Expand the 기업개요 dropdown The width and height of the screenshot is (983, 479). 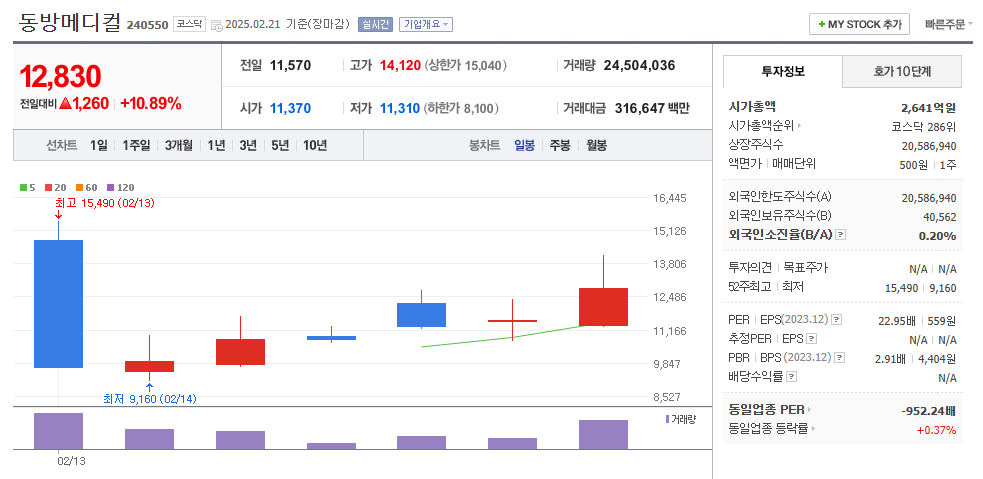point(426,24)
